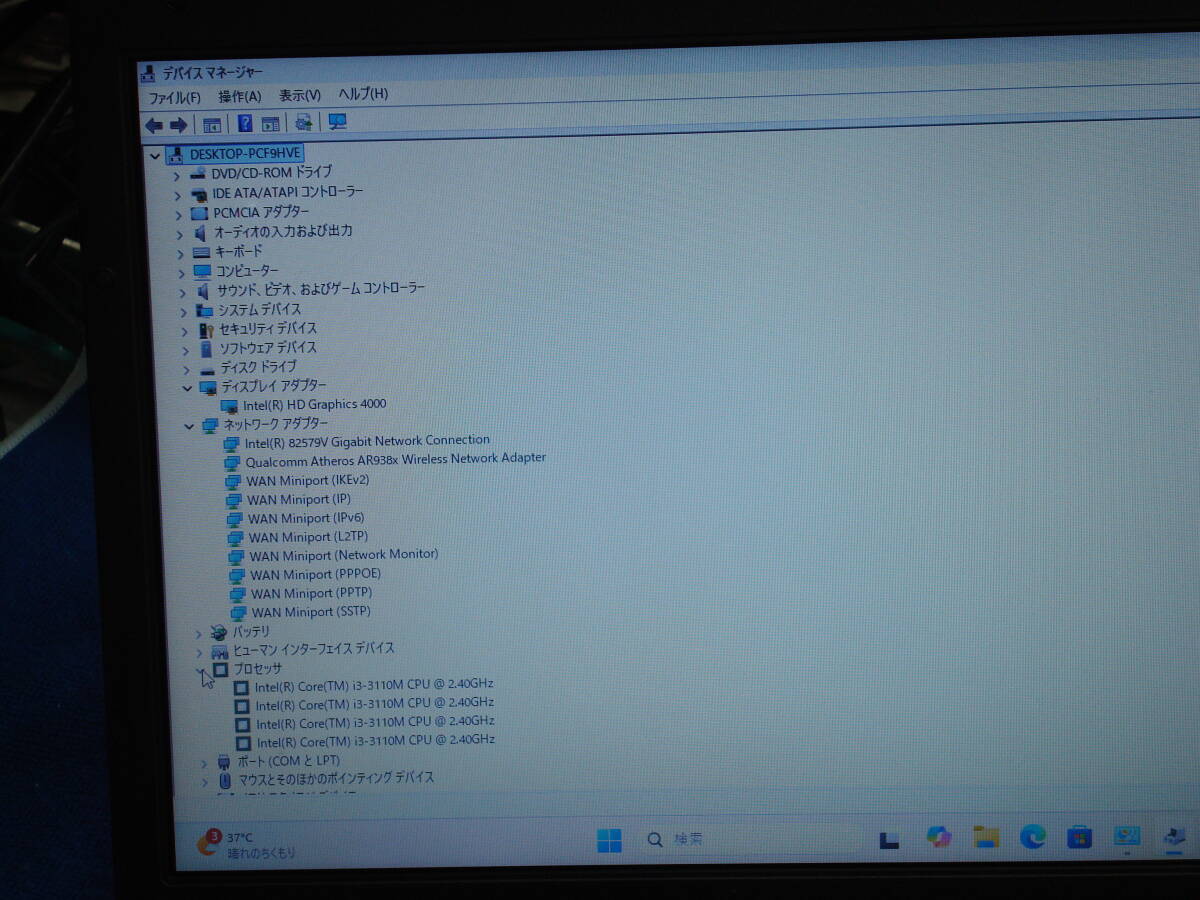Open the Task View taskbar icon

click(x=891, y=840)
